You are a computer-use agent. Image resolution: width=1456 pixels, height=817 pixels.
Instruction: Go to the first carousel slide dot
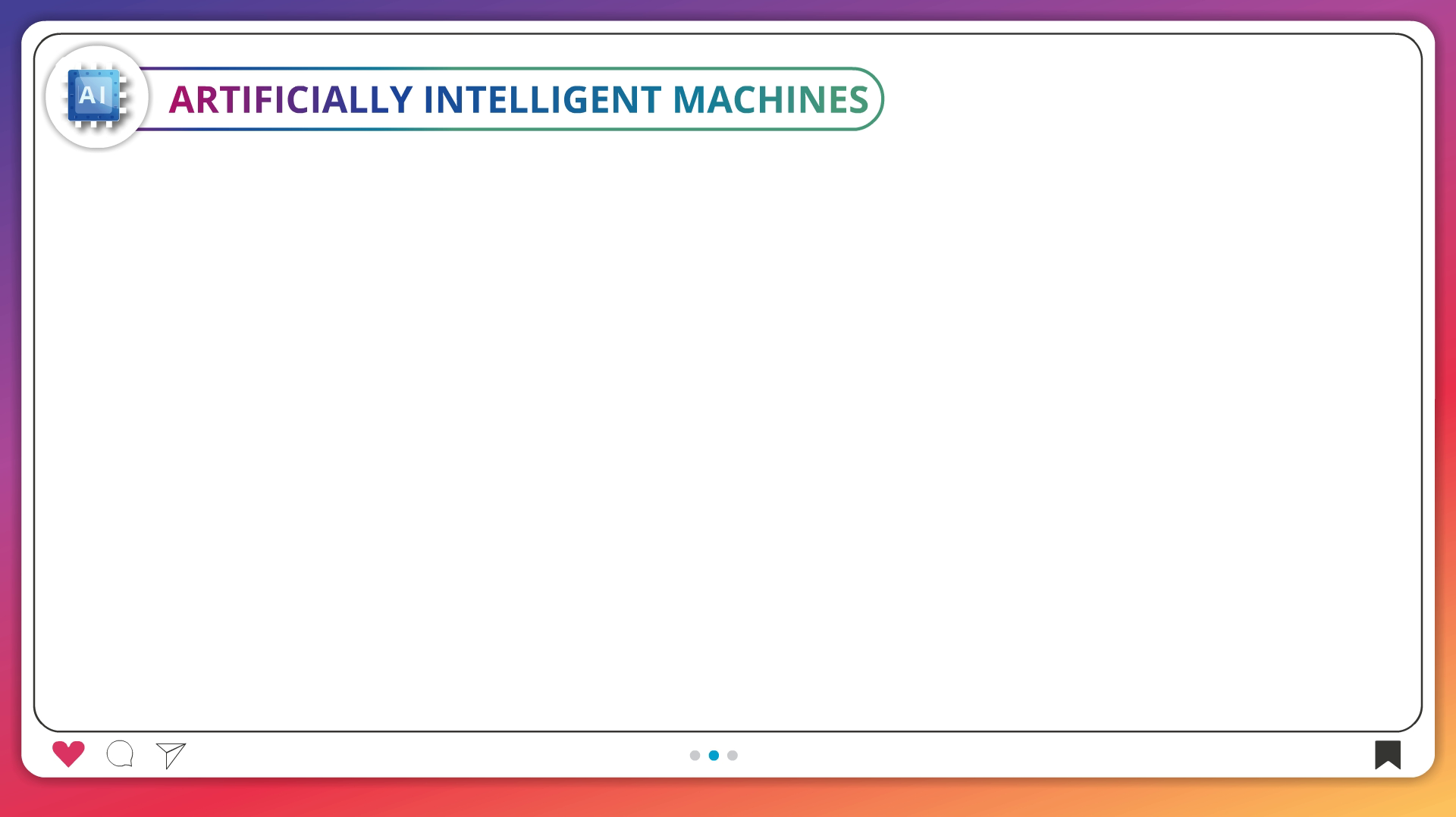[x=695, y=756]
